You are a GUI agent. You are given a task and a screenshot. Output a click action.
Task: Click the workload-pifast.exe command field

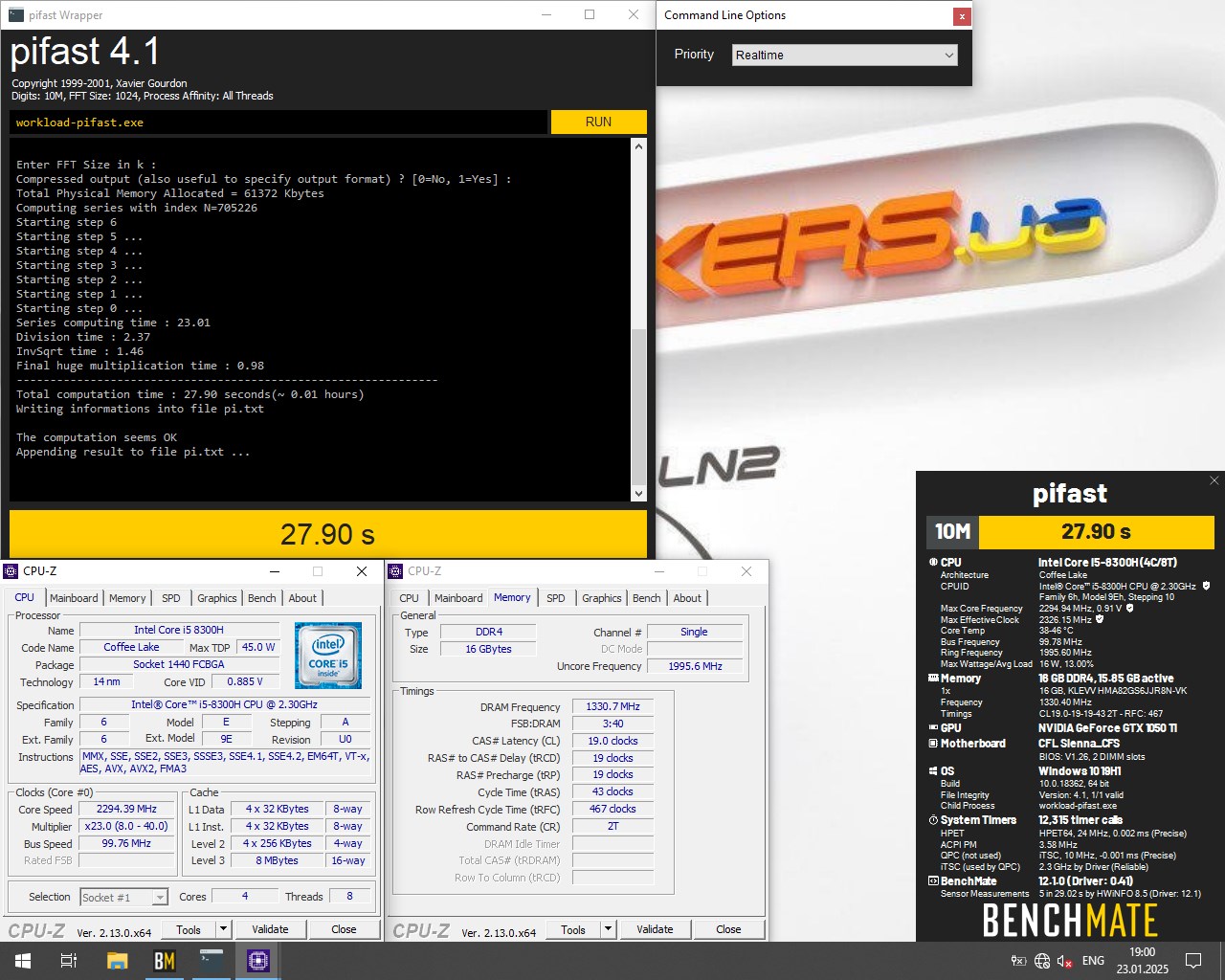[x=278, y=122]
